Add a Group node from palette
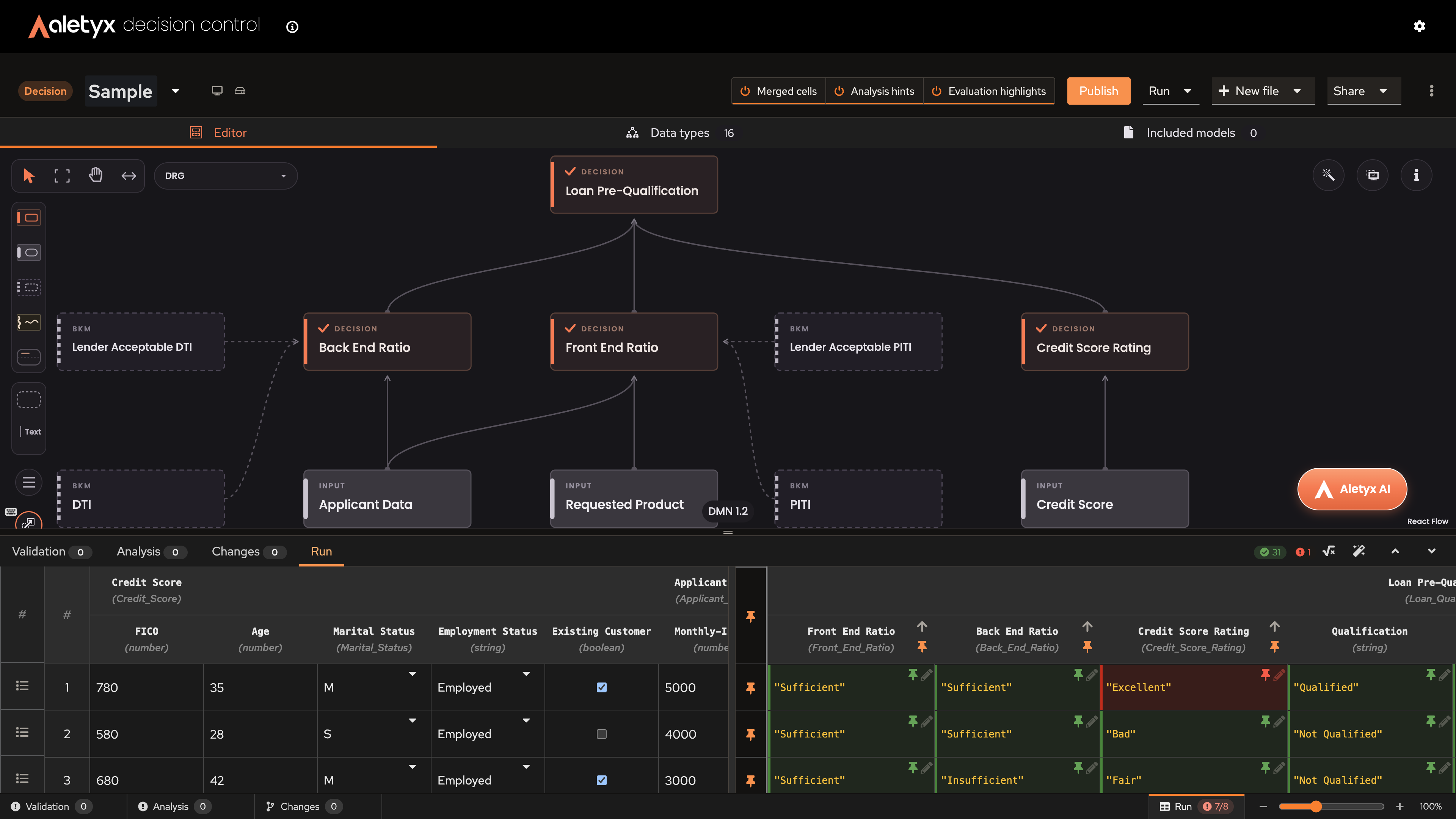Image resolution: width=1456 pixels, height=819 pixels. pyautogui.click(x=28, y=400)
